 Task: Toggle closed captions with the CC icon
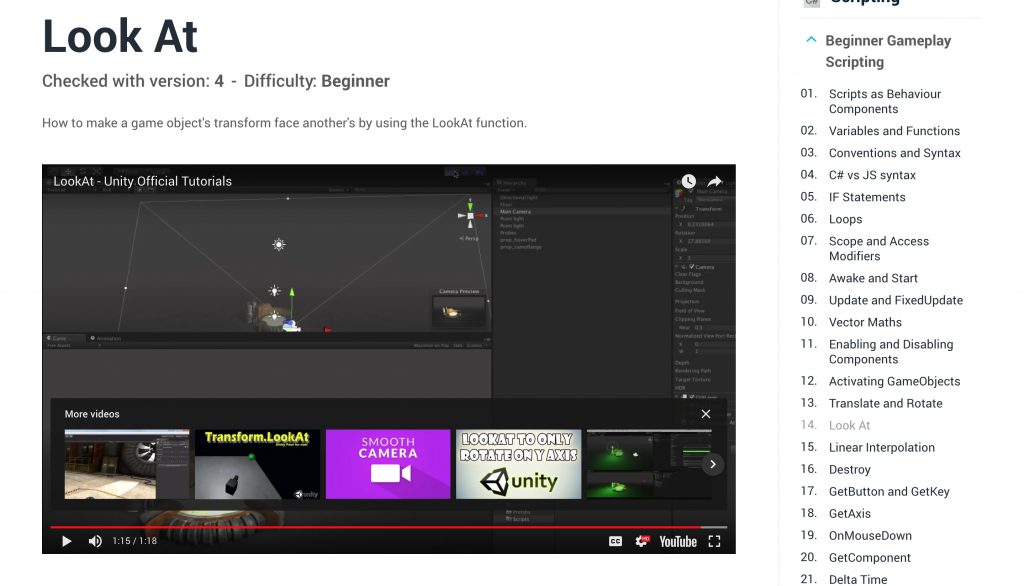[x=615, y=541]
